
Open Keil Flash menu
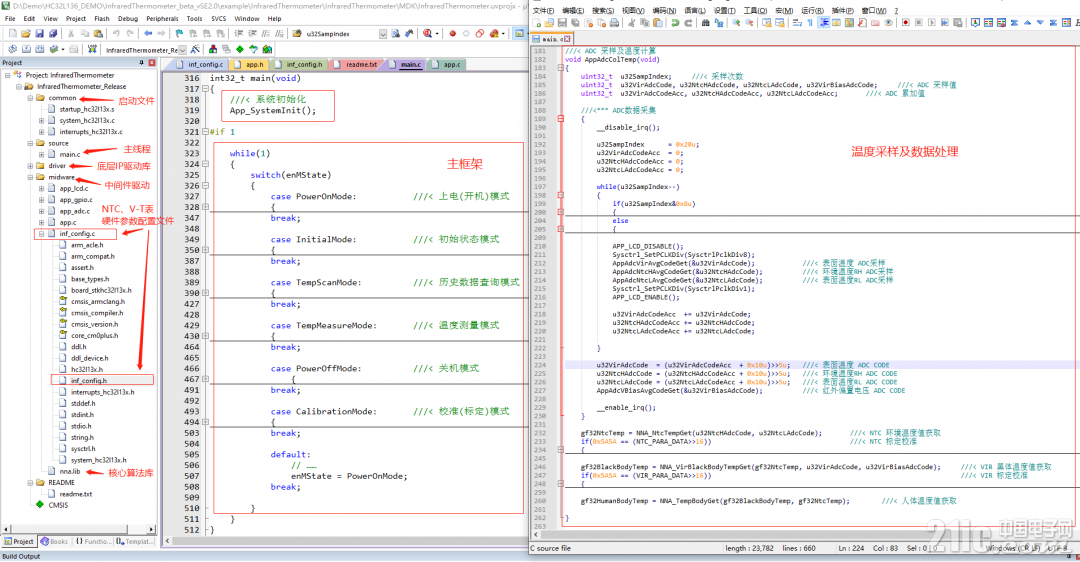tap(102, 19)
